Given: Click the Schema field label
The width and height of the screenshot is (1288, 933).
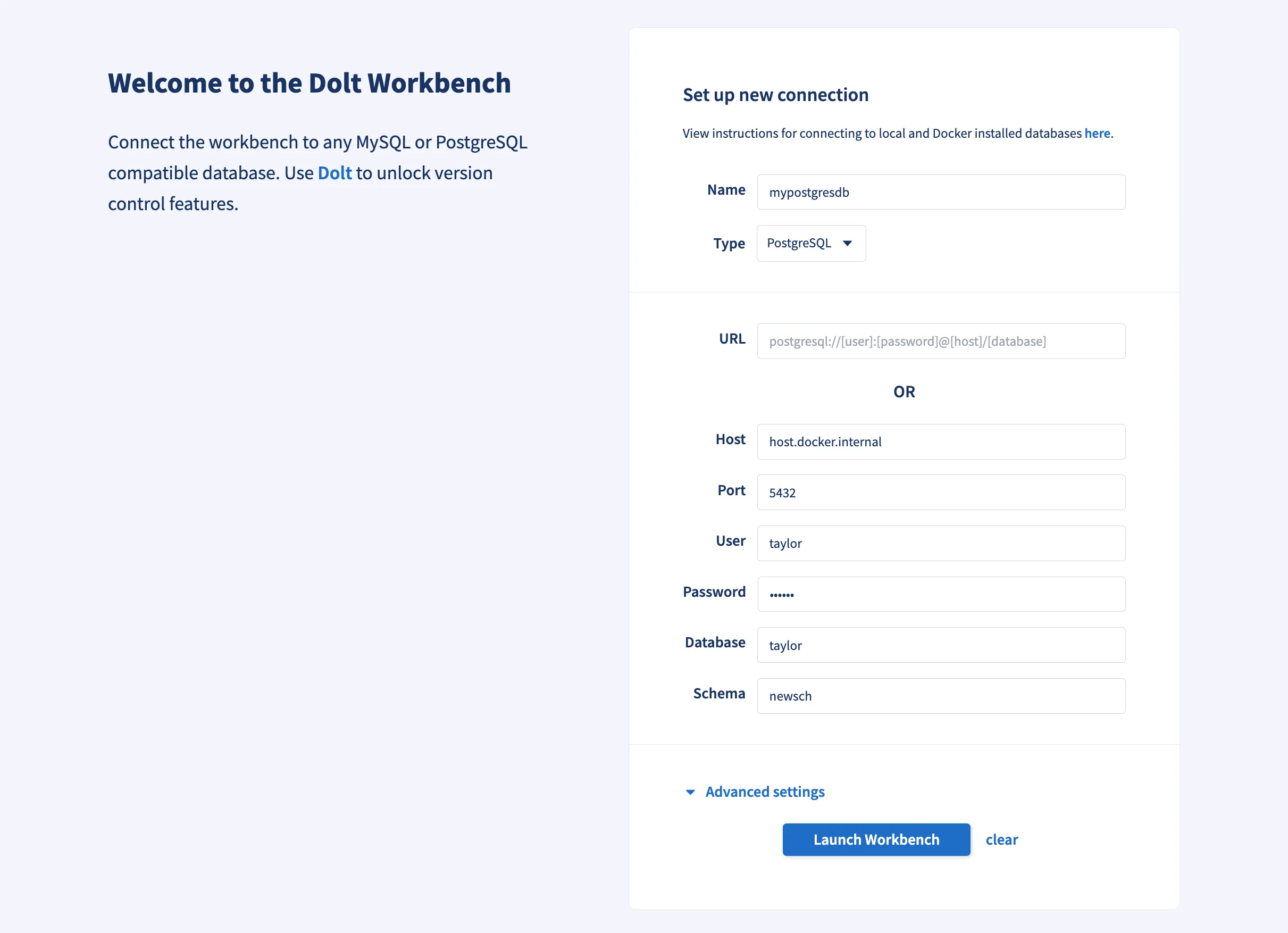Looking at the screenshot, I should [x=718, y=694].
